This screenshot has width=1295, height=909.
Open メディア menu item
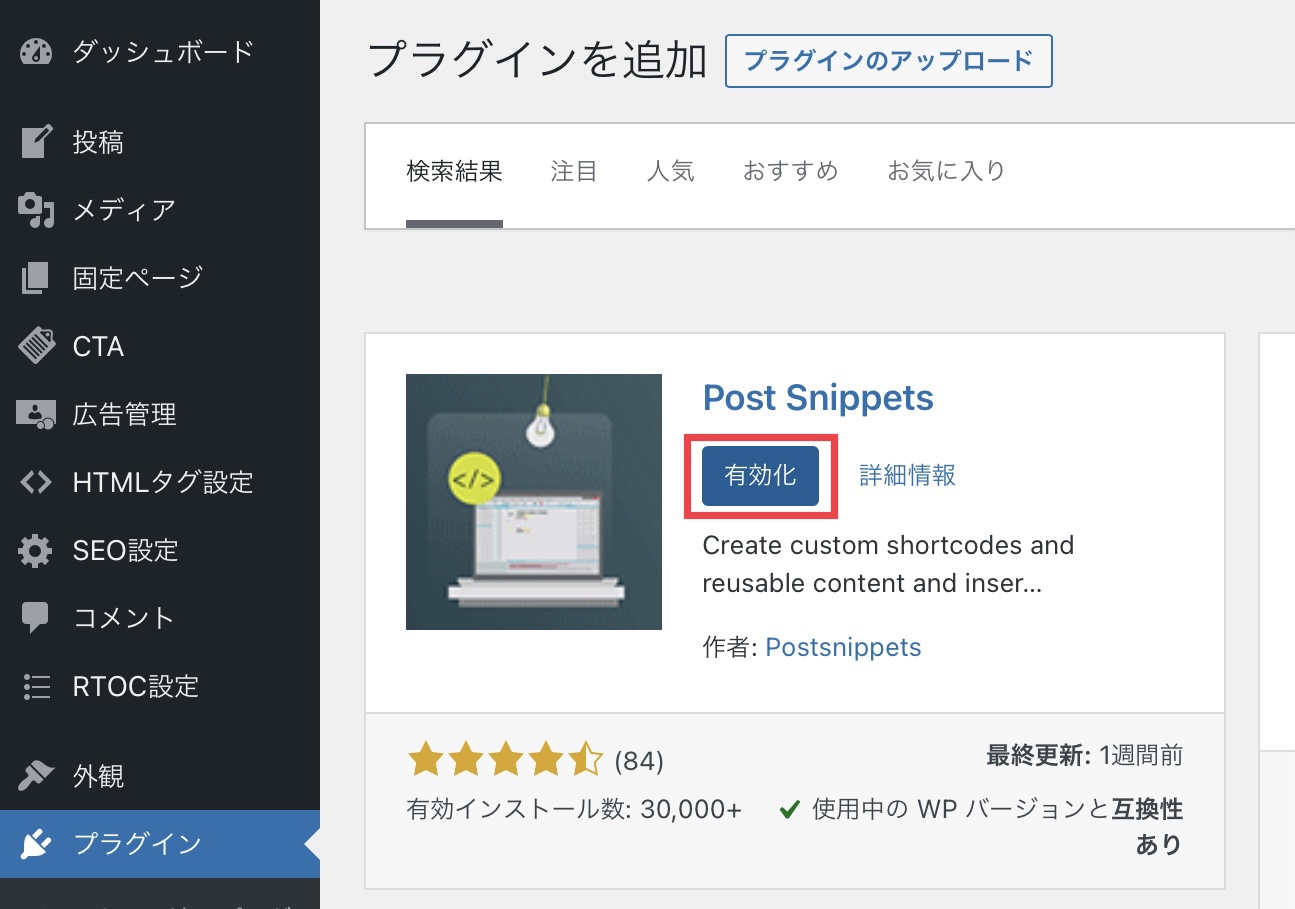[160, 210]
